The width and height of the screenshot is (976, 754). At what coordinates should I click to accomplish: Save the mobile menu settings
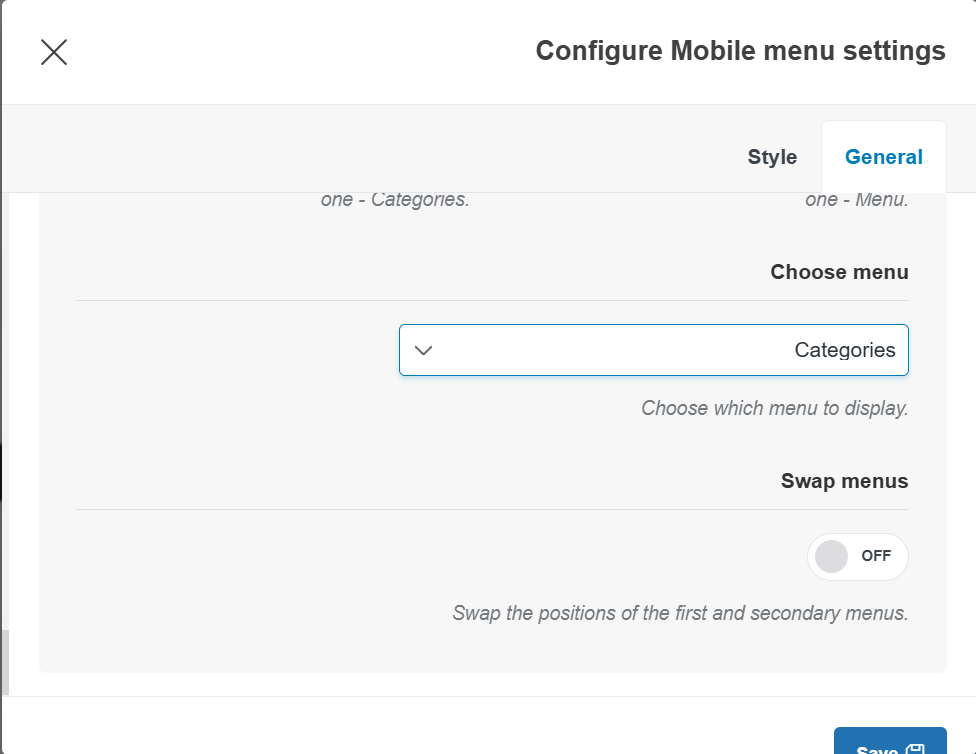[x=889, y=745]
